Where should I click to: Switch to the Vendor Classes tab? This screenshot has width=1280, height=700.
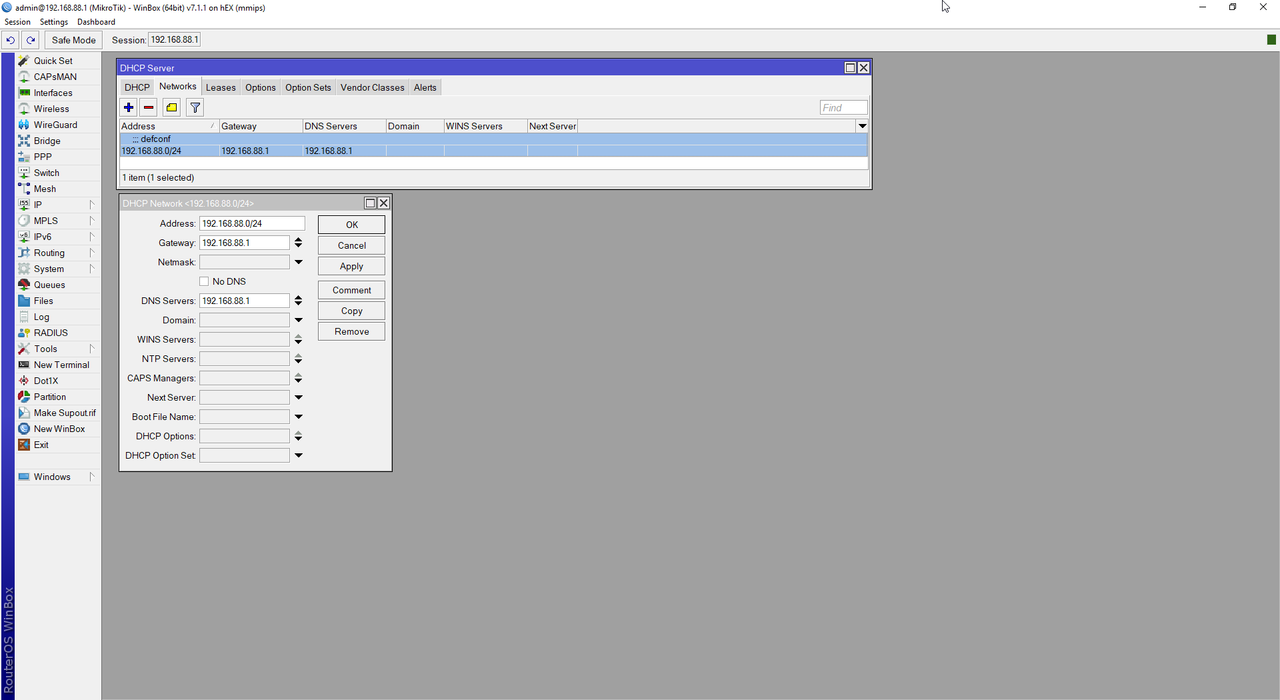pos(372,87)
